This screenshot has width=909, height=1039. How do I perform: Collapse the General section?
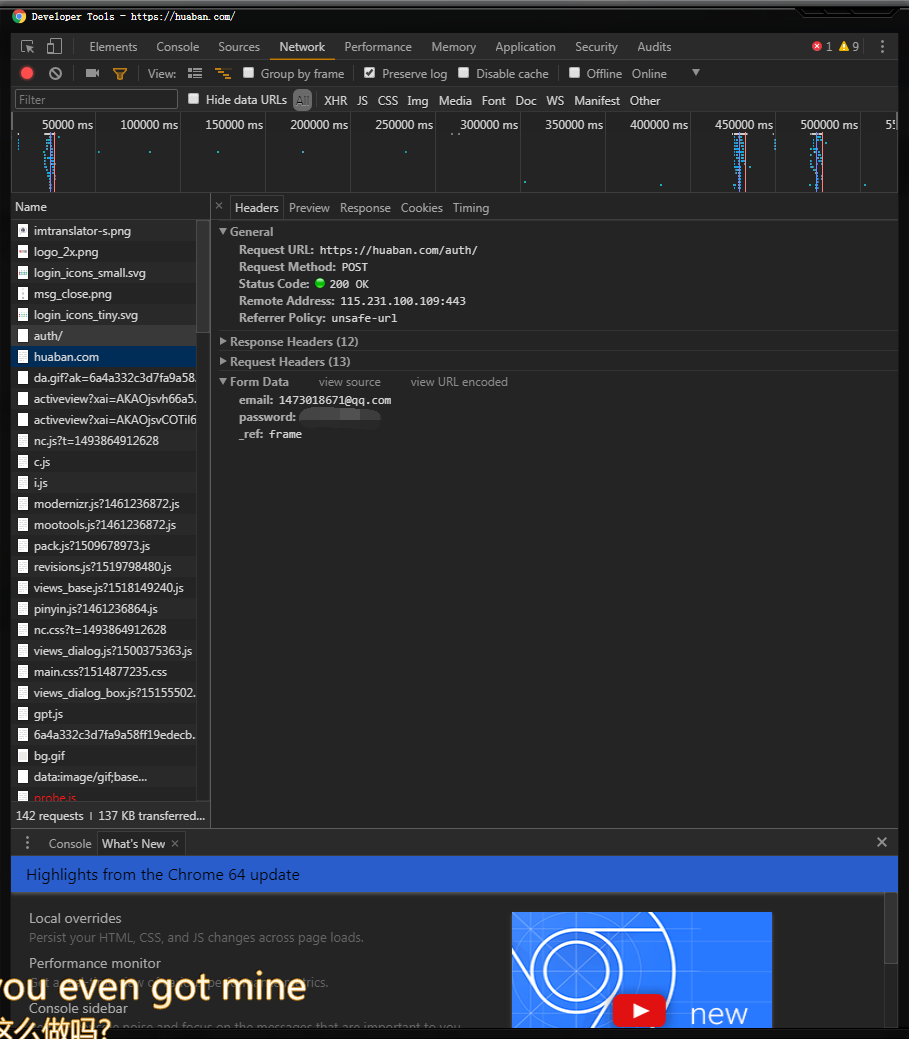click(223, 231)
